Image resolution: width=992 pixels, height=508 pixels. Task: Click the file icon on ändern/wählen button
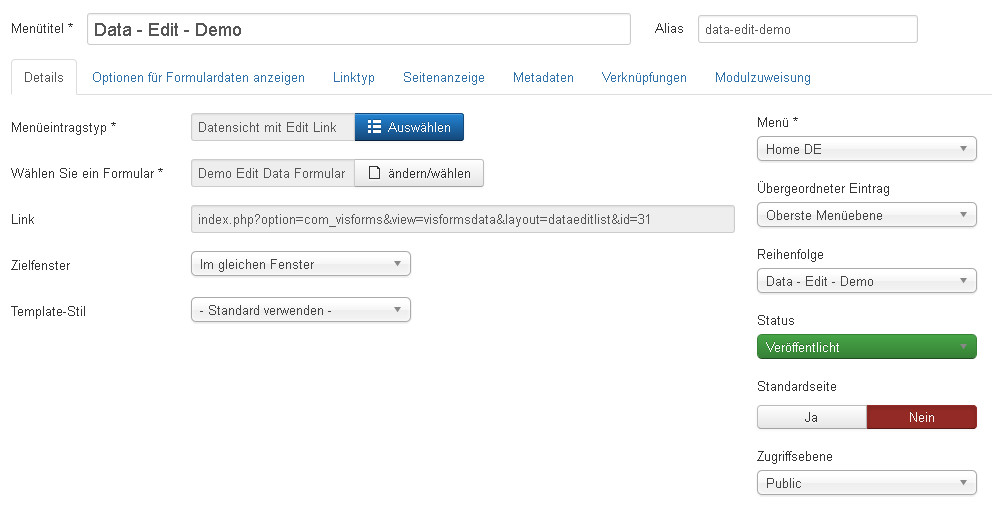[374, 173]
